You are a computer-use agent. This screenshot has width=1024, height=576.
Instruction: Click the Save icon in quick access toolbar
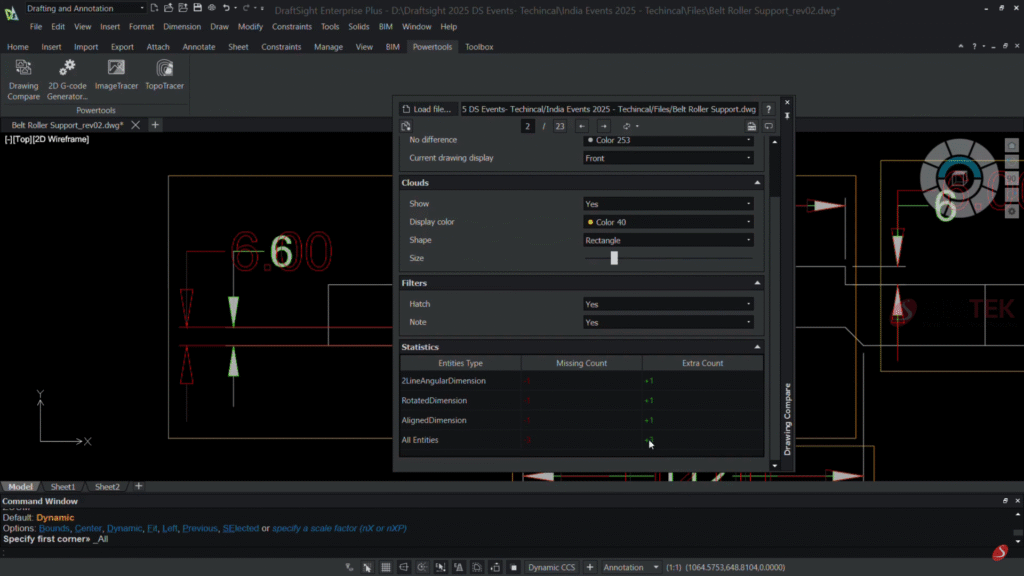pos(197,8)
